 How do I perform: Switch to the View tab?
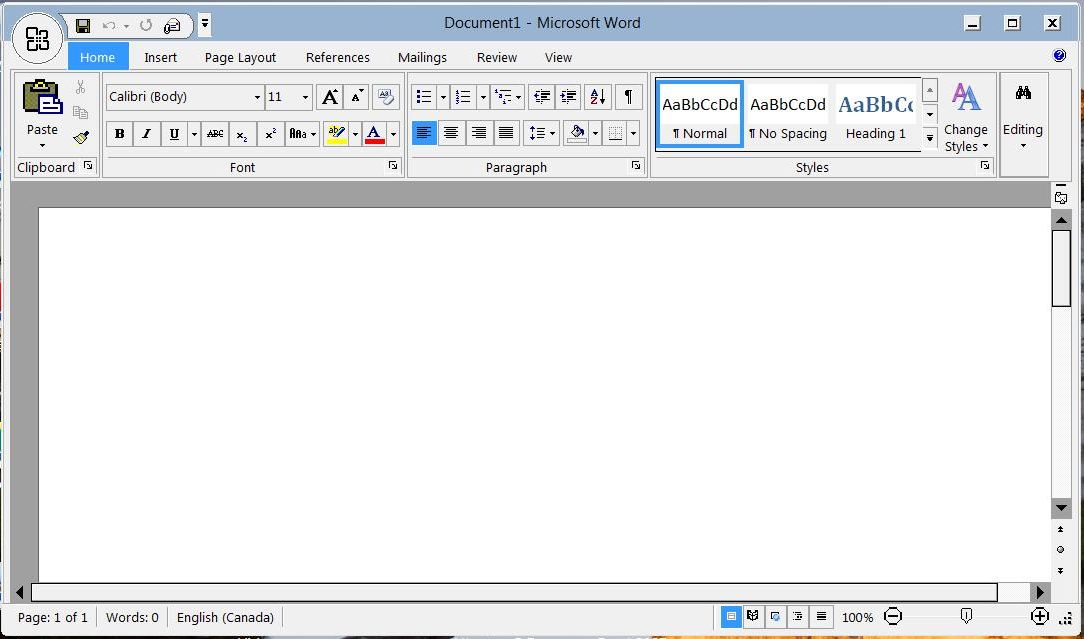558,57
